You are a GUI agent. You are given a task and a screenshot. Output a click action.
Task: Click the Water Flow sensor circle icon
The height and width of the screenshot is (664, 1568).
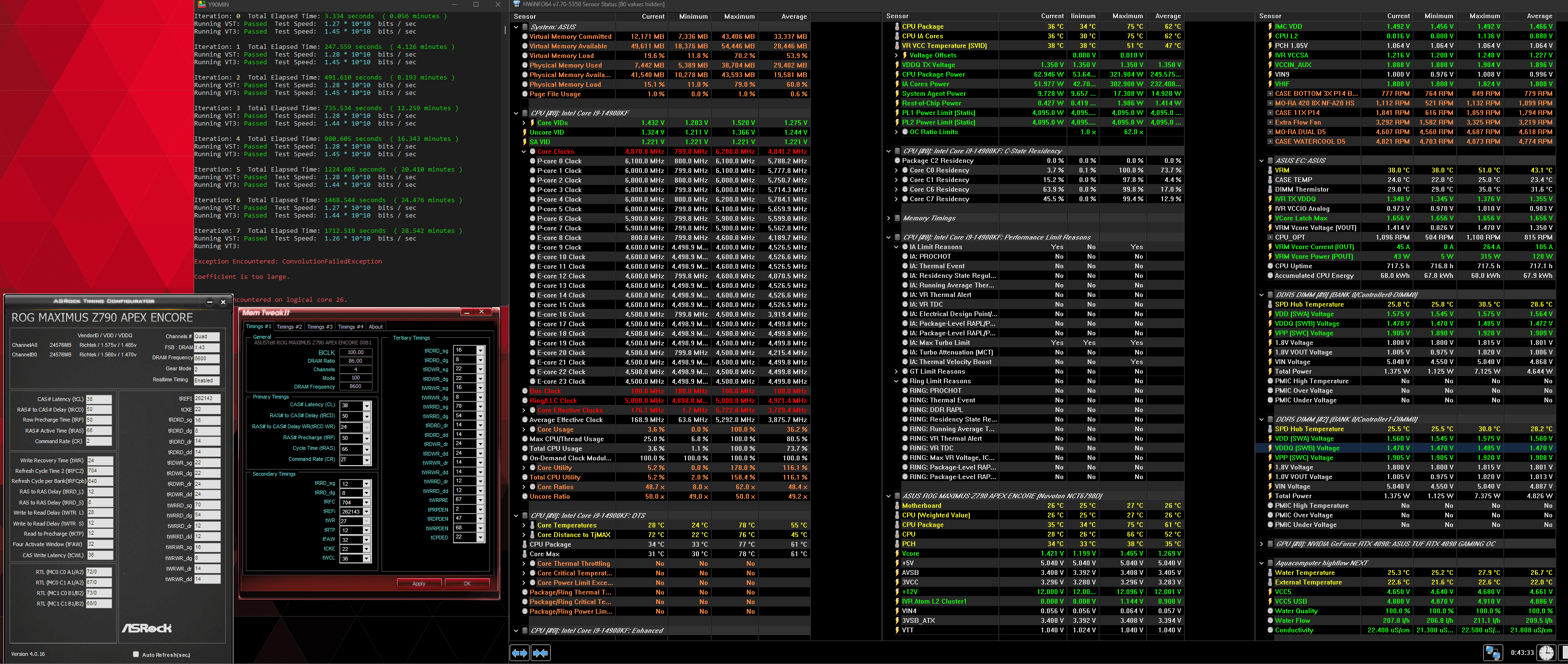[x=1270, y=621]
